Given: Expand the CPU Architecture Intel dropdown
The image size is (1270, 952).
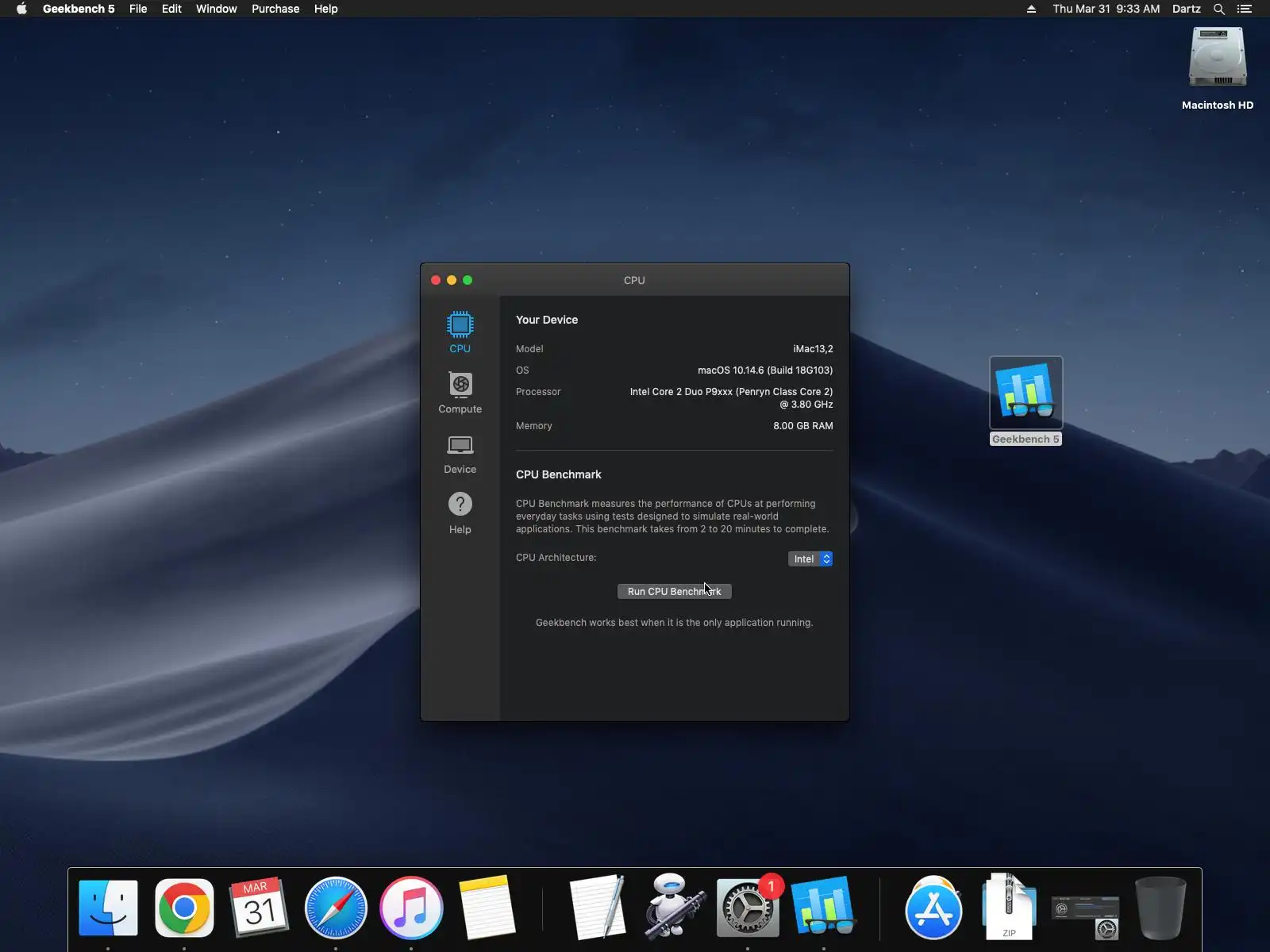Looking at the screenshot, I should (810, 559).
